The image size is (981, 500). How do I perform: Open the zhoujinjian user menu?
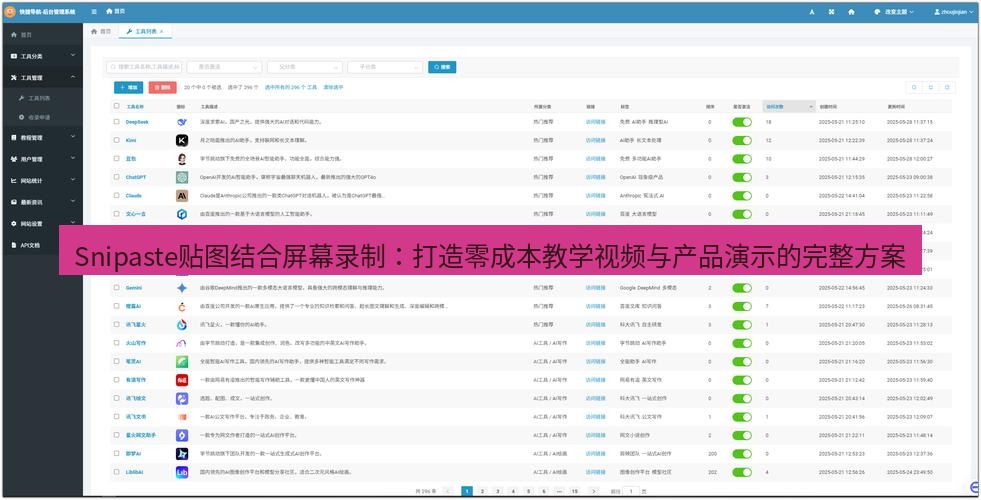click(x=953, y=12)
